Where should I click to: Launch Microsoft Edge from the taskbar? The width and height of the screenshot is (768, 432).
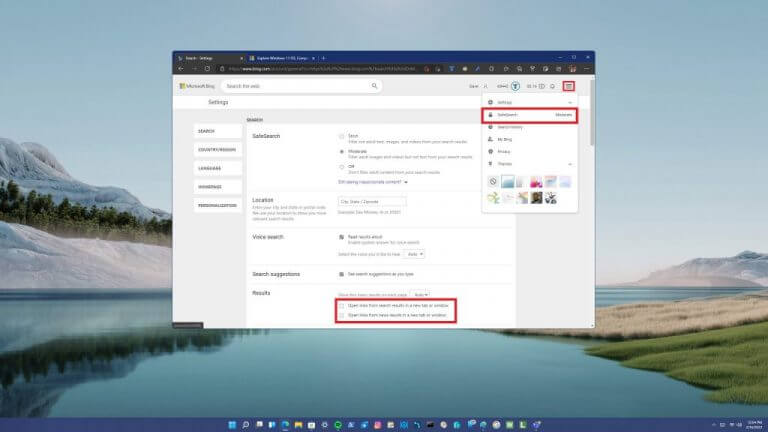(x=285, y=425)
